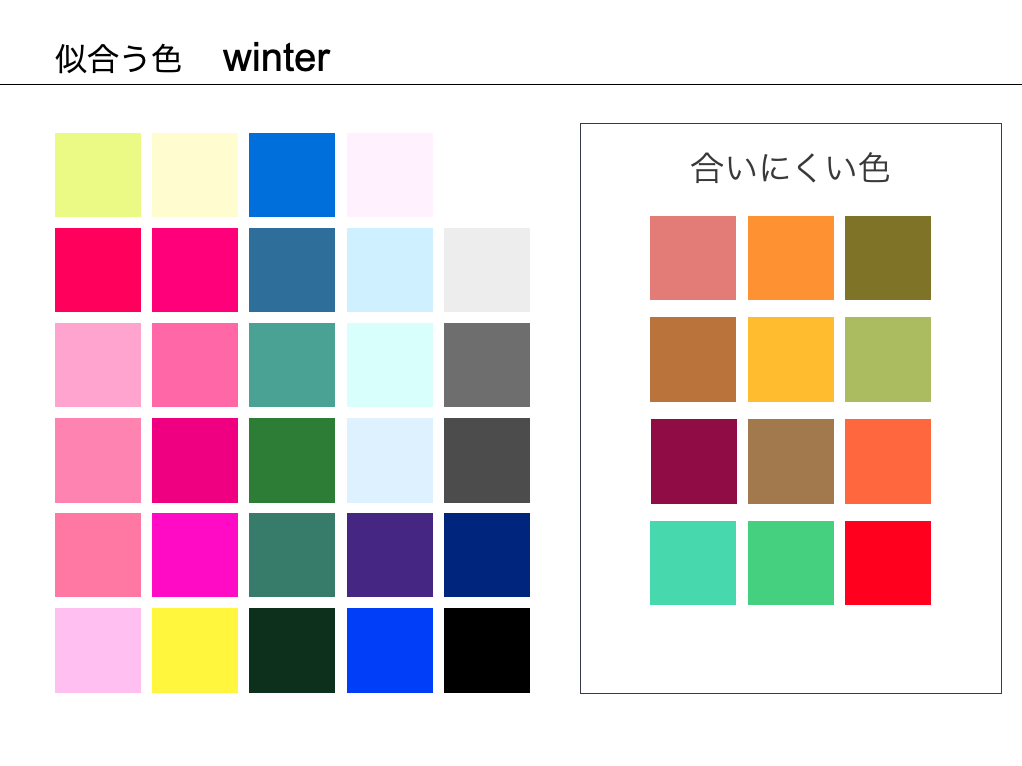Select the bright yellow swatch in bottom row
The width and height of the screenshot is (1022, 766).
coord(195,650)
